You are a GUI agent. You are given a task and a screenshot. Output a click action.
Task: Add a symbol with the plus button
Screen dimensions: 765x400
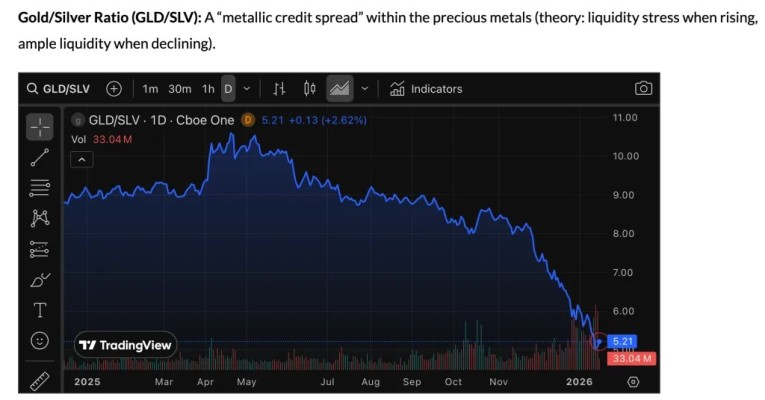114,88
